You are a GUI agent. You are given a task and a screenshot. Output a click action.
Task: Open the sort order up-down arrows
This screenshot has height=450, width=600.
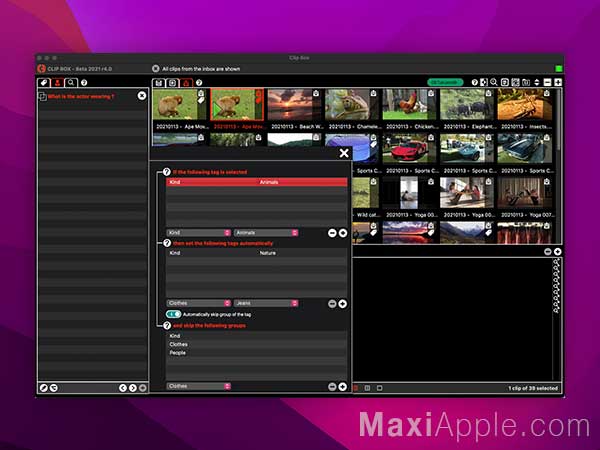536,82
